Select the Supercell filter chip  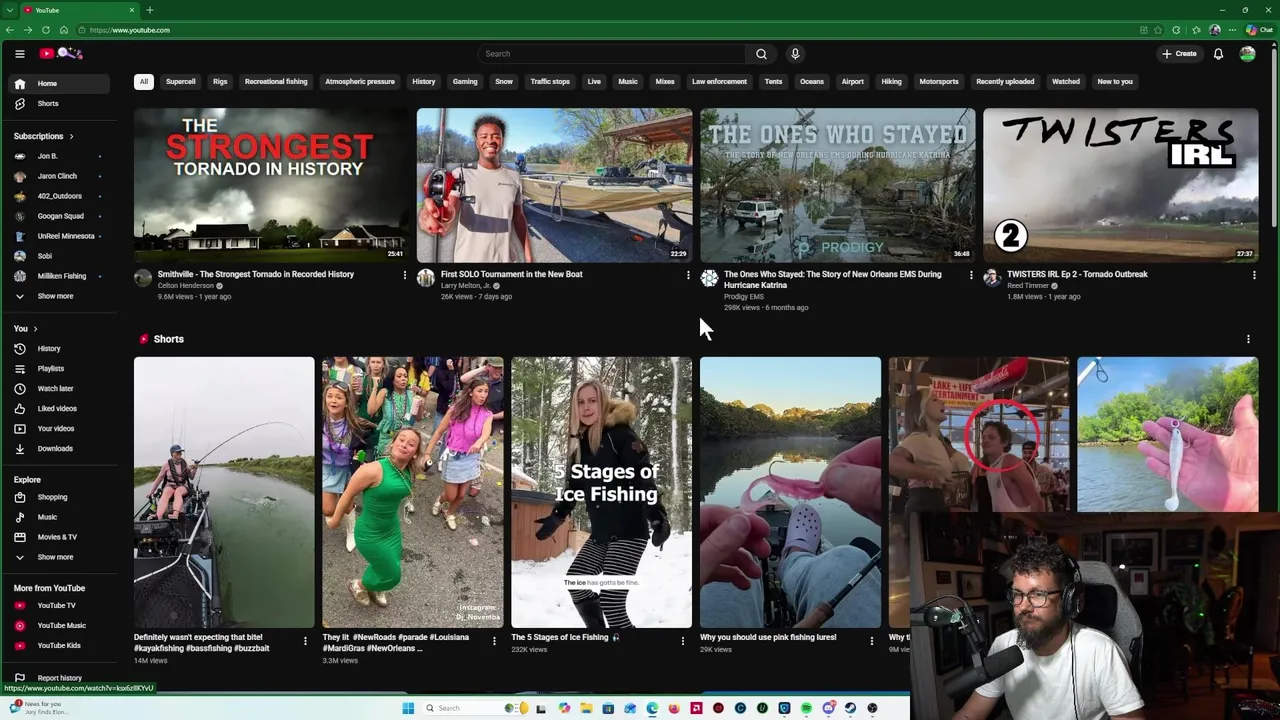point(181,82)
